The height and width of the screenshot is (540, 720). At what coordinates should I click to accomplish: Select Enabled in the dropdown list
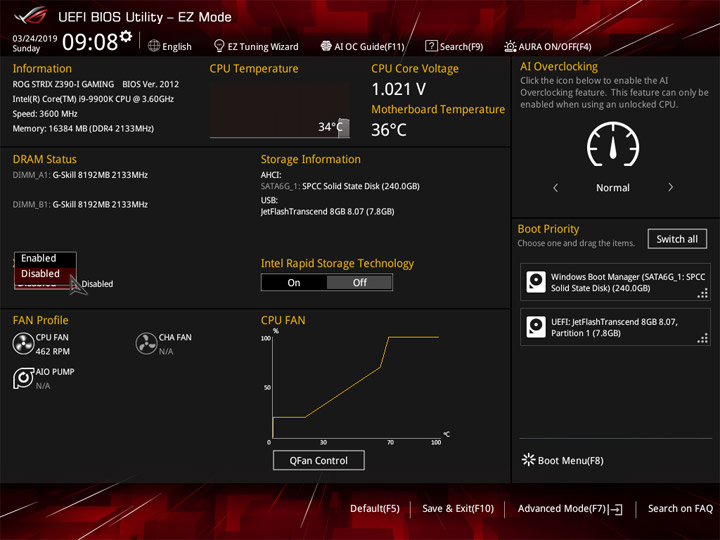point(45,258)
